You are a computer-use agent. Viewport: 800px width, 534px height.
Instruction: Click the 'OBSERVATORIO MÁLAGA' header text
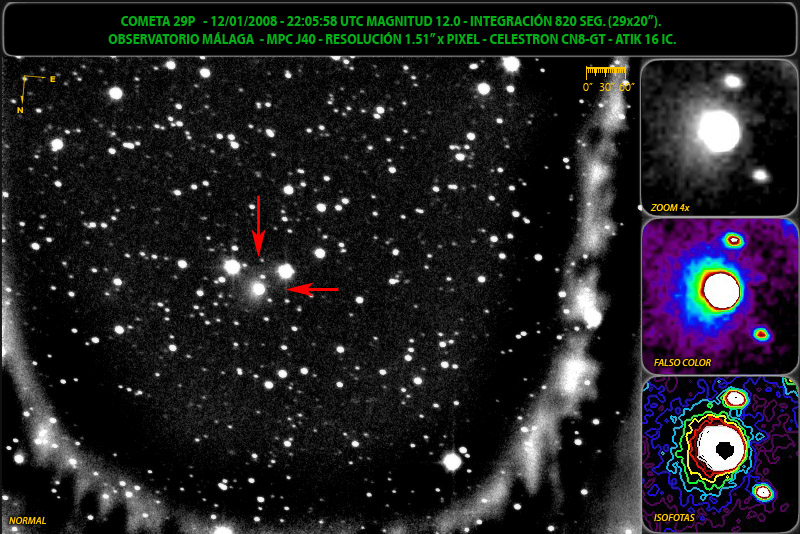click(181, 39)
